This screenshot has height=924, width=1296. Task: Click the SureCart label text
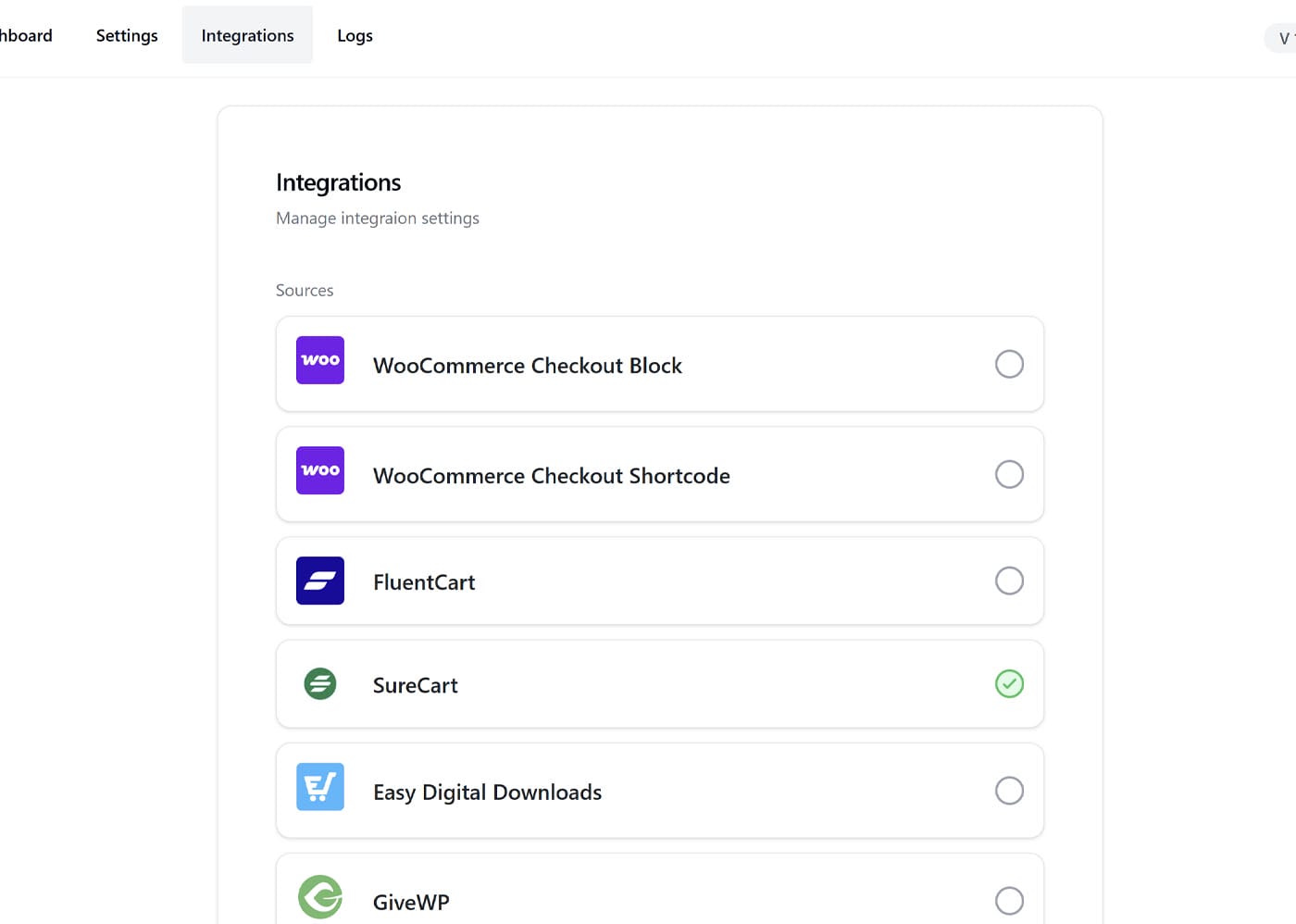[x=416, y=685]
